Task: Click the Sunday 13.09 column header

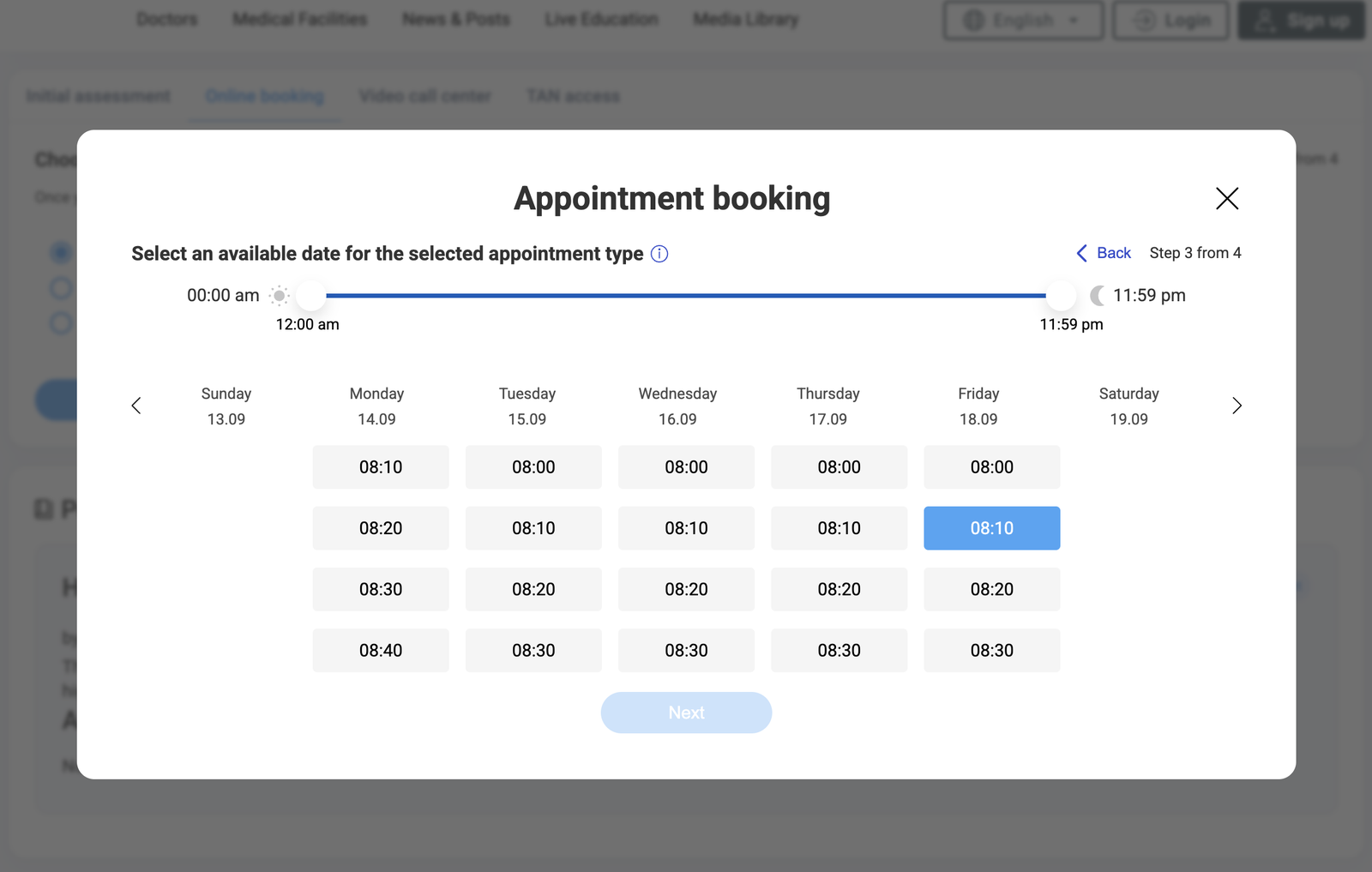Action: (226, 406)
